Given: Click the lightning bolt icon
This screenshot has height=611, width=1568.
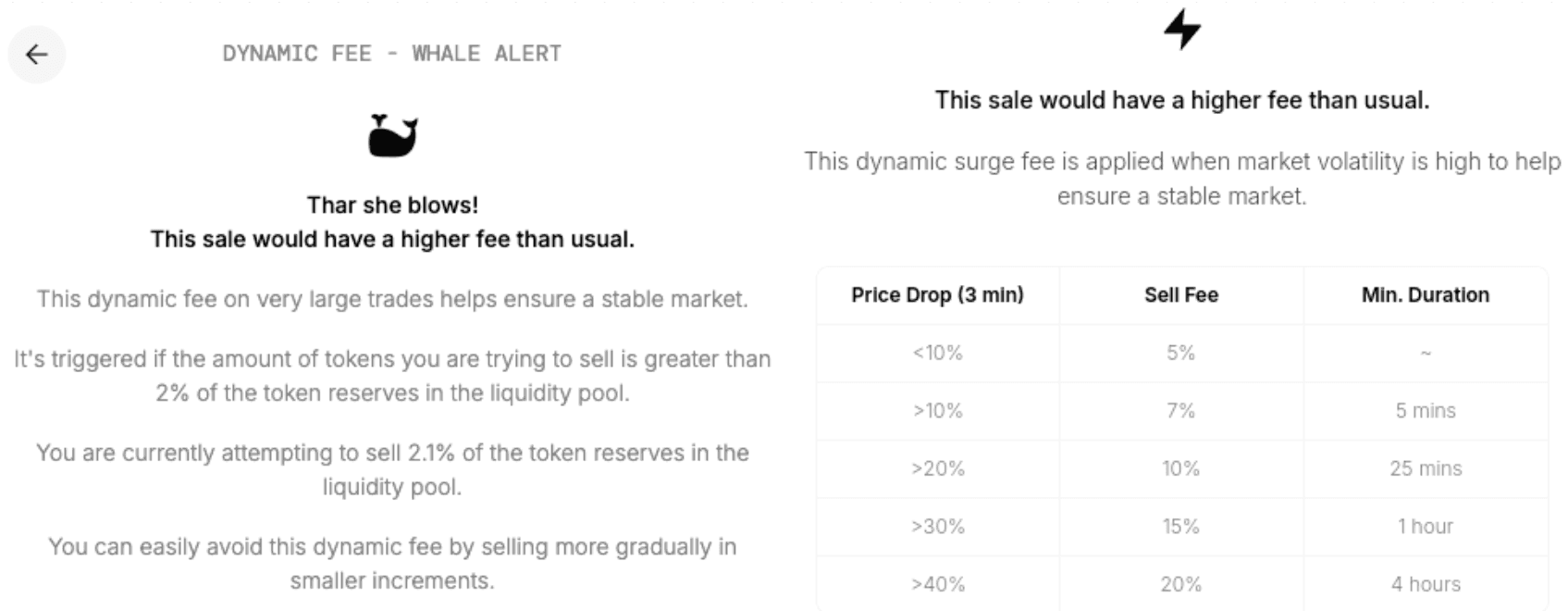Looking at the screenshot, I should click(x=1181, y=29).
